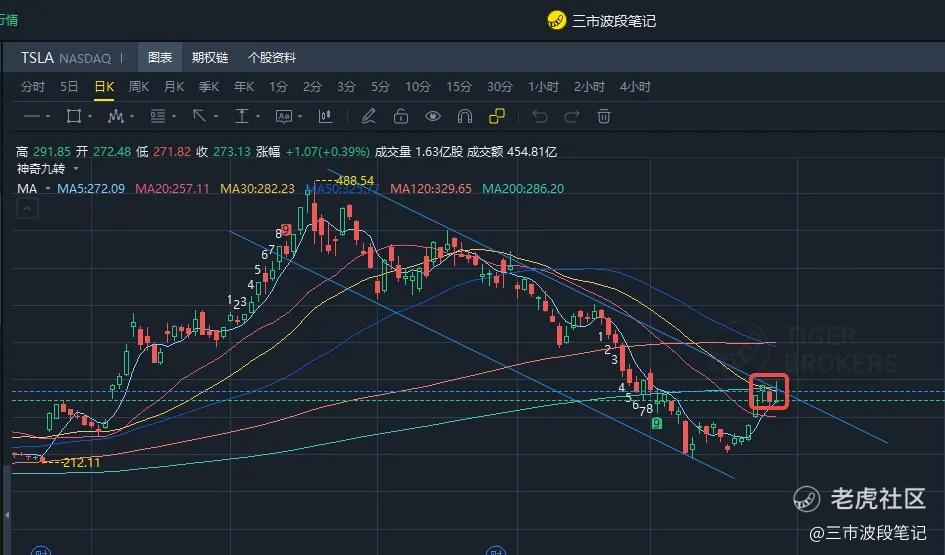Expand the rectangle tool dropdown arrow
The height and width of the screenshot is (555, 945).
pyautogui.click(x=90, y=117)
